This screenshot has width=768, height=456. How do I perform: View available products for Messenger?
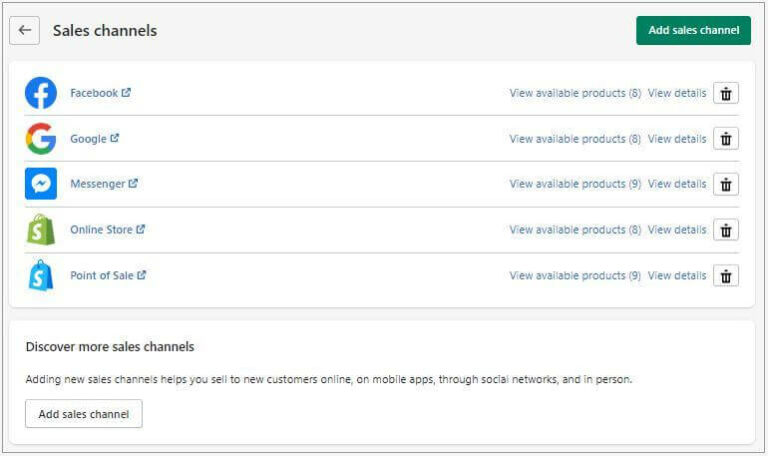click(575, 184)
